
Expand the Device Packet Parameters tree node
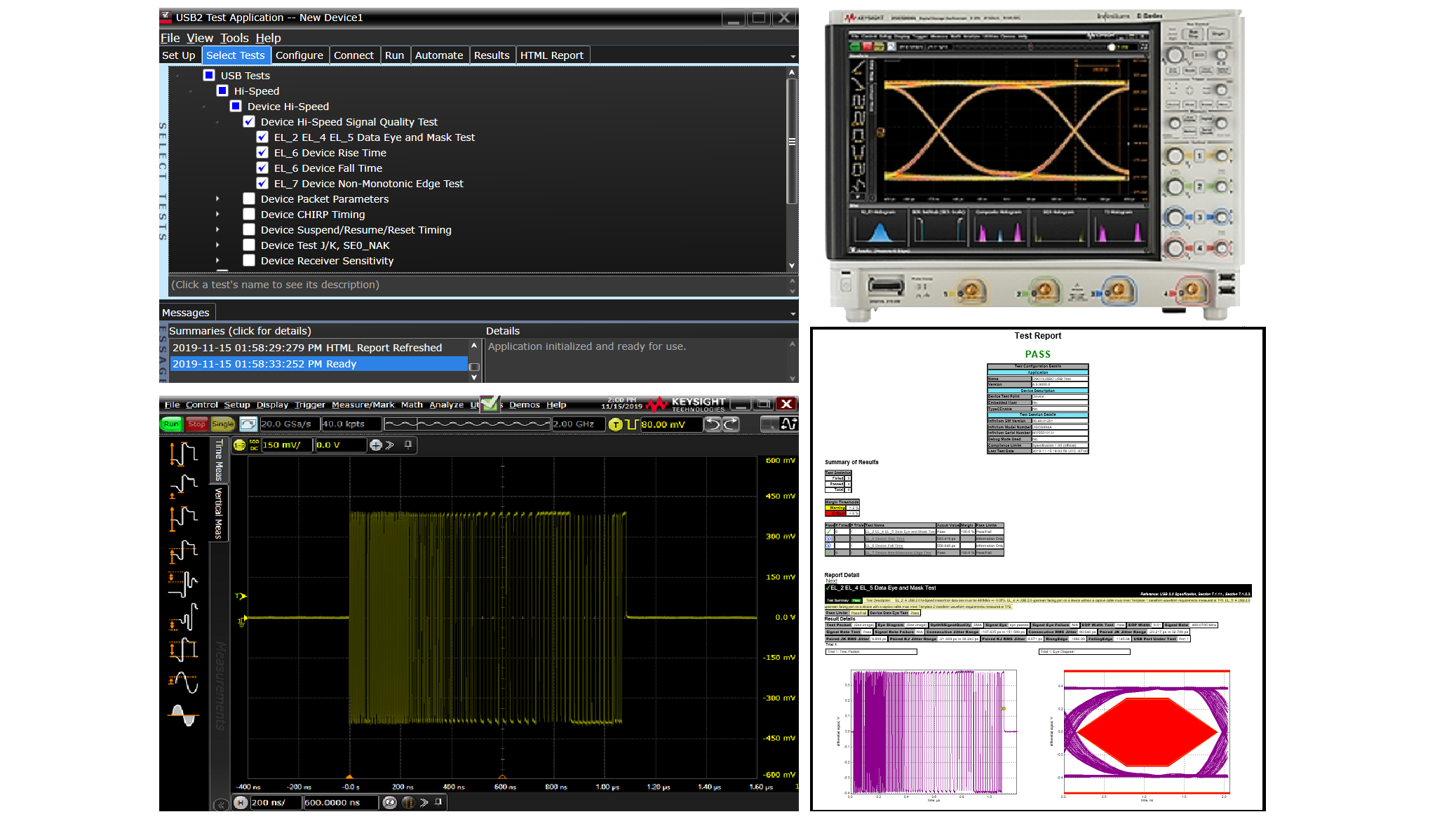[217, 199]
